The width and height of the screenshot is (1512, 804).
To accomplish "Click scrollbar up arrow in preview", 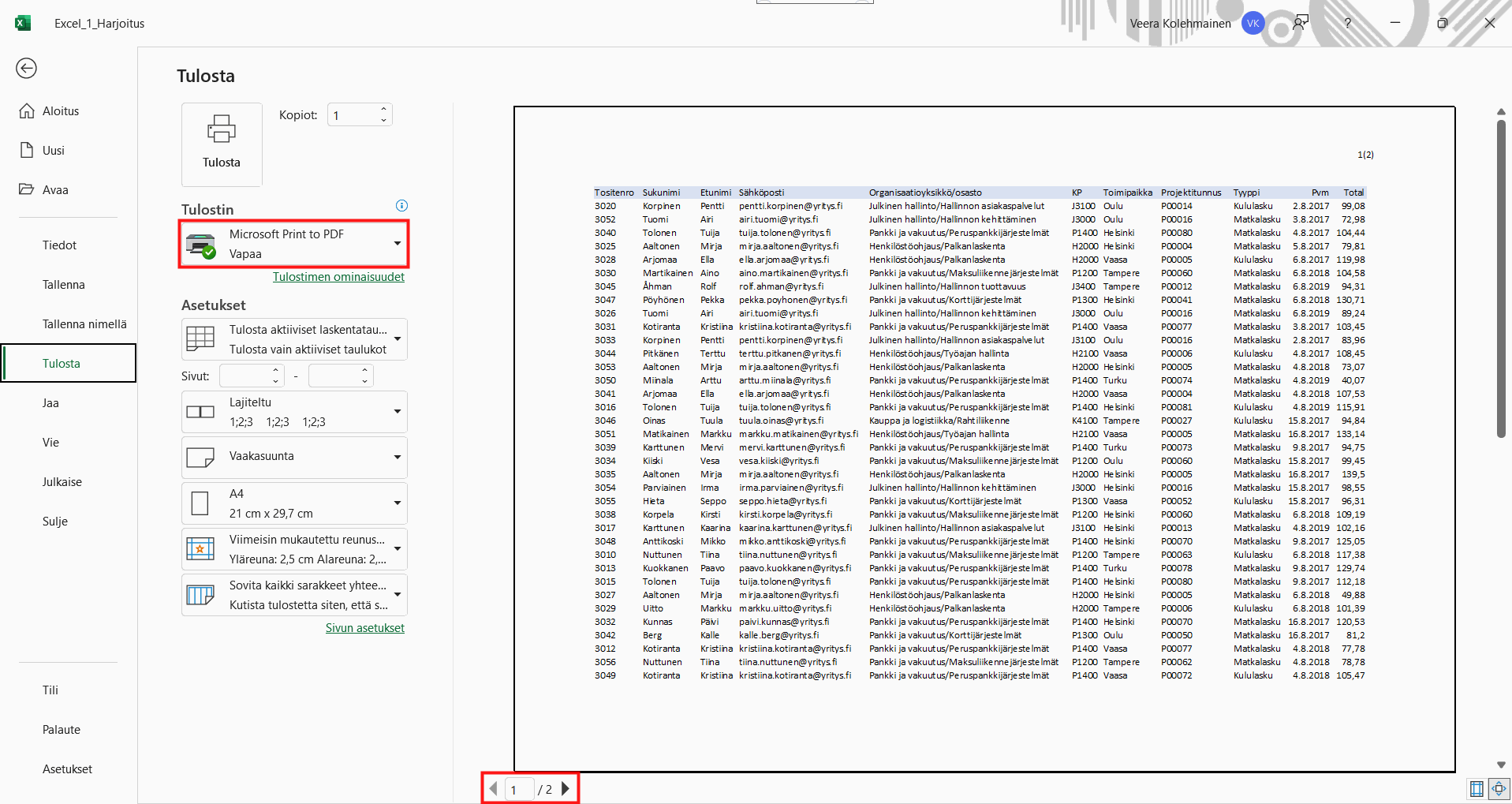I will (x=1501, y=112).
